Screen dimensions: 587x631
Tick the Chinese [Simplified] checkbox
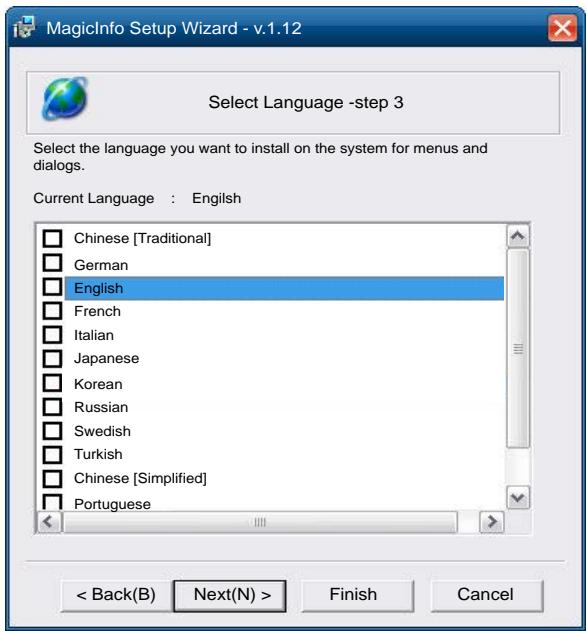pos(52,478)
